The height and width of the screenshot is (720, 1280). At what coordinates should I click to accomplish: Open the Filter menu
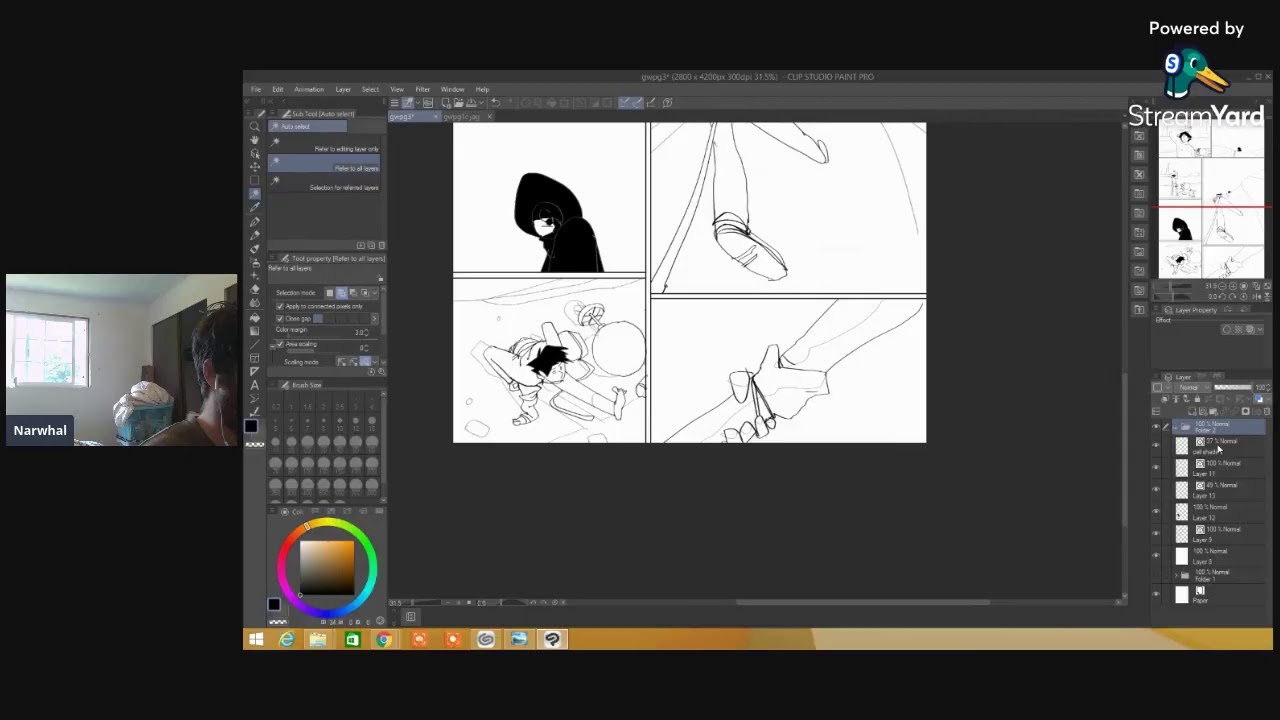pyautogui.click(x=422, y=89)
